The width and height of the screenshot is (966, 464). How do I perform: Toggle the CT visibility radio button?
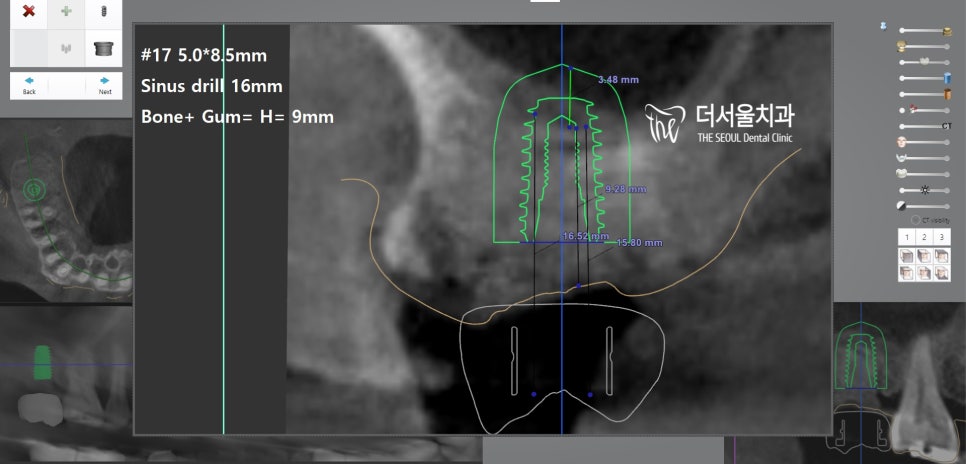915,219
